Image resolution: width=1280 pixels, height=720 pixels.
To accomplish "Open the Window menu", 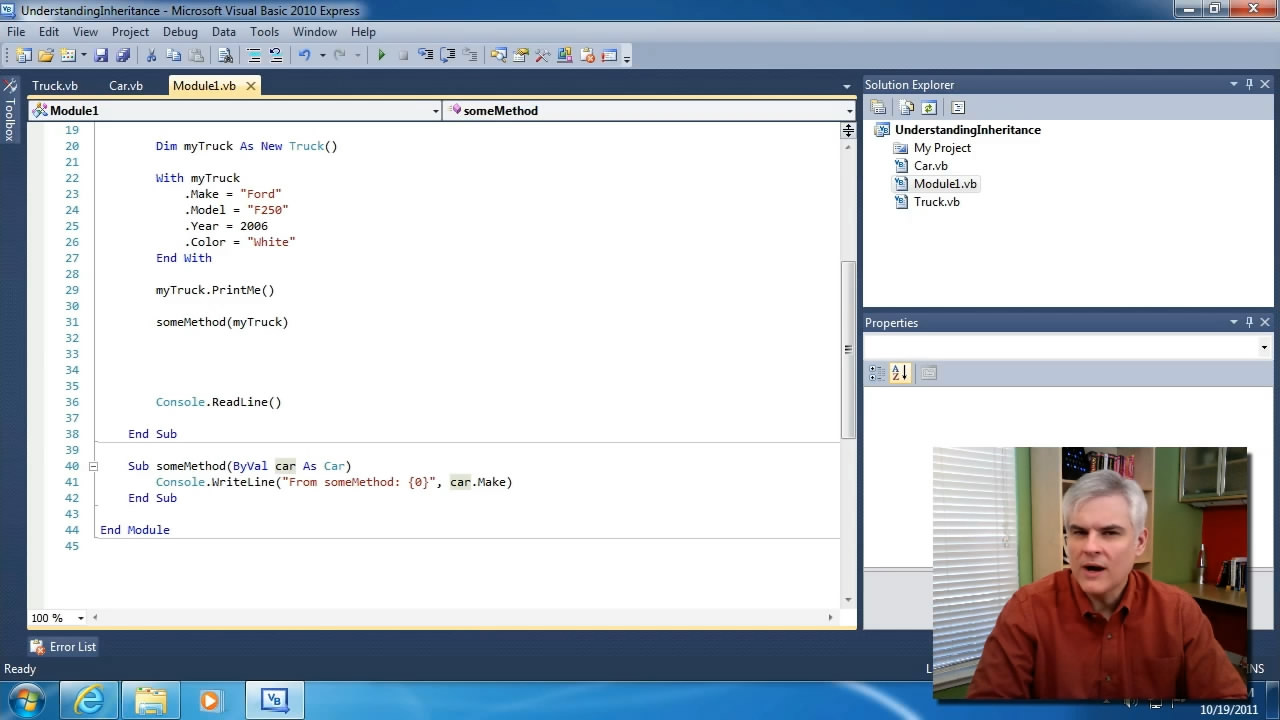I will pyautogui.click(x=315, y=32).
